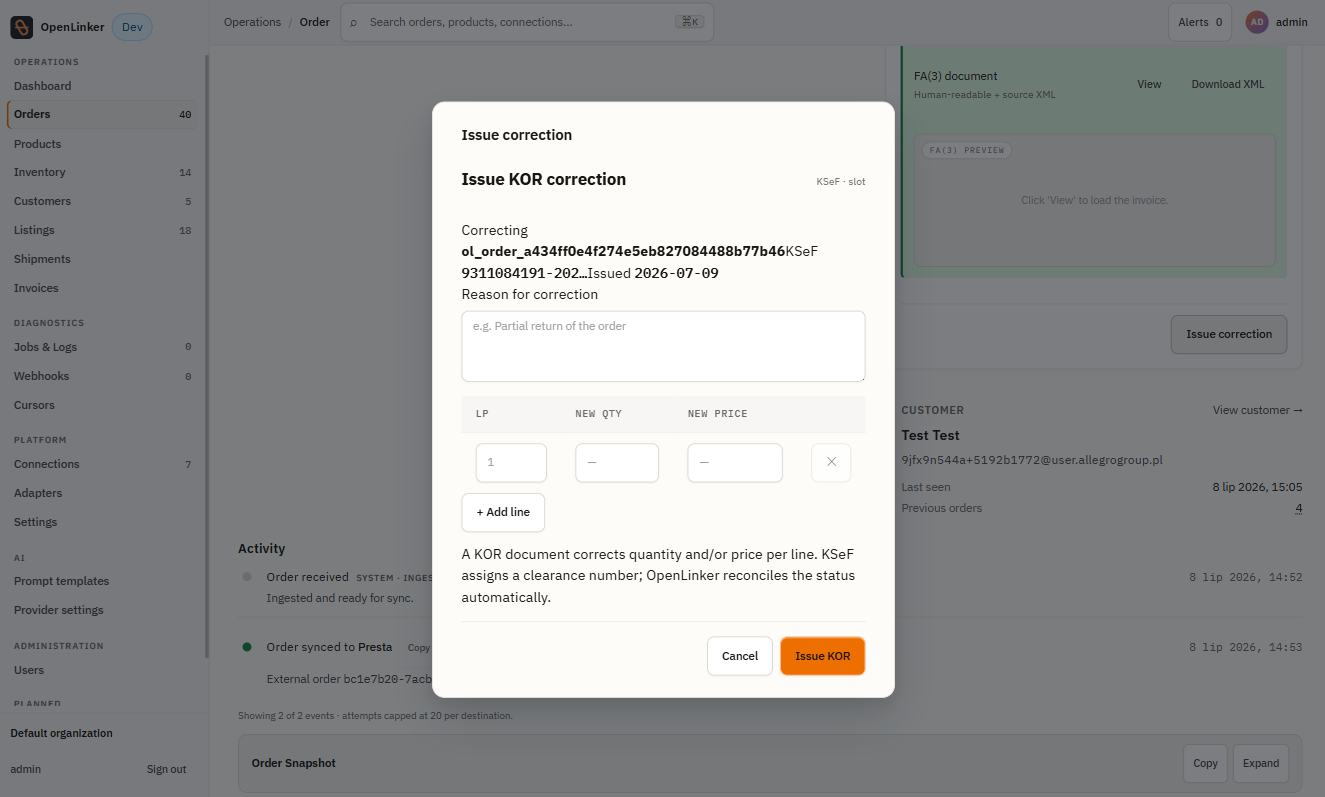Click the Test Test customer name
The image size is (1325, 797).
point(930,435)
